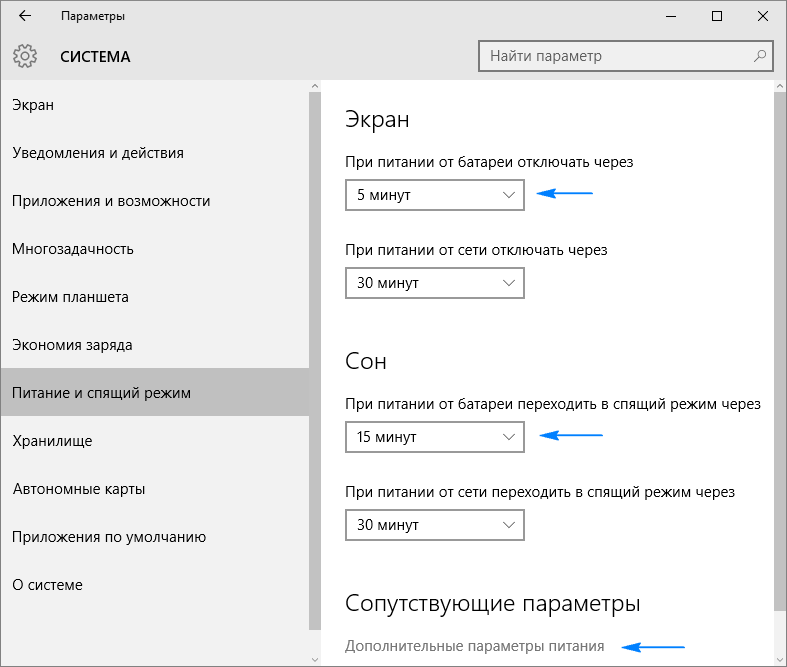Select Экран in the left sidebar
787x667 pixels.
click(33, 105)
